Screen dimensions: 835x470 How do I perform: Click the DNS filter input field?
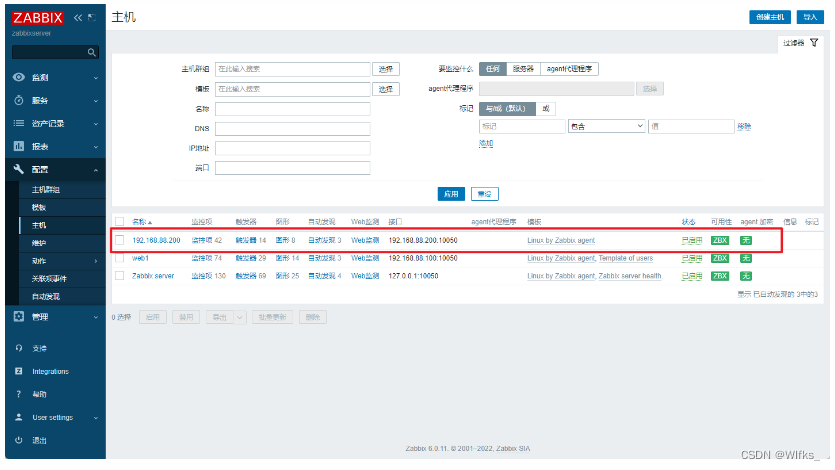pos(293,128)
